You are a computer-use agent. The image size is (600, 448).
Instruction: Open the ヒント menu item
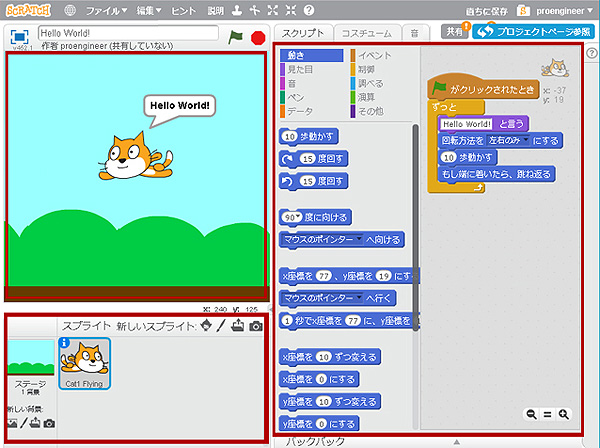[x=183, y=11]
